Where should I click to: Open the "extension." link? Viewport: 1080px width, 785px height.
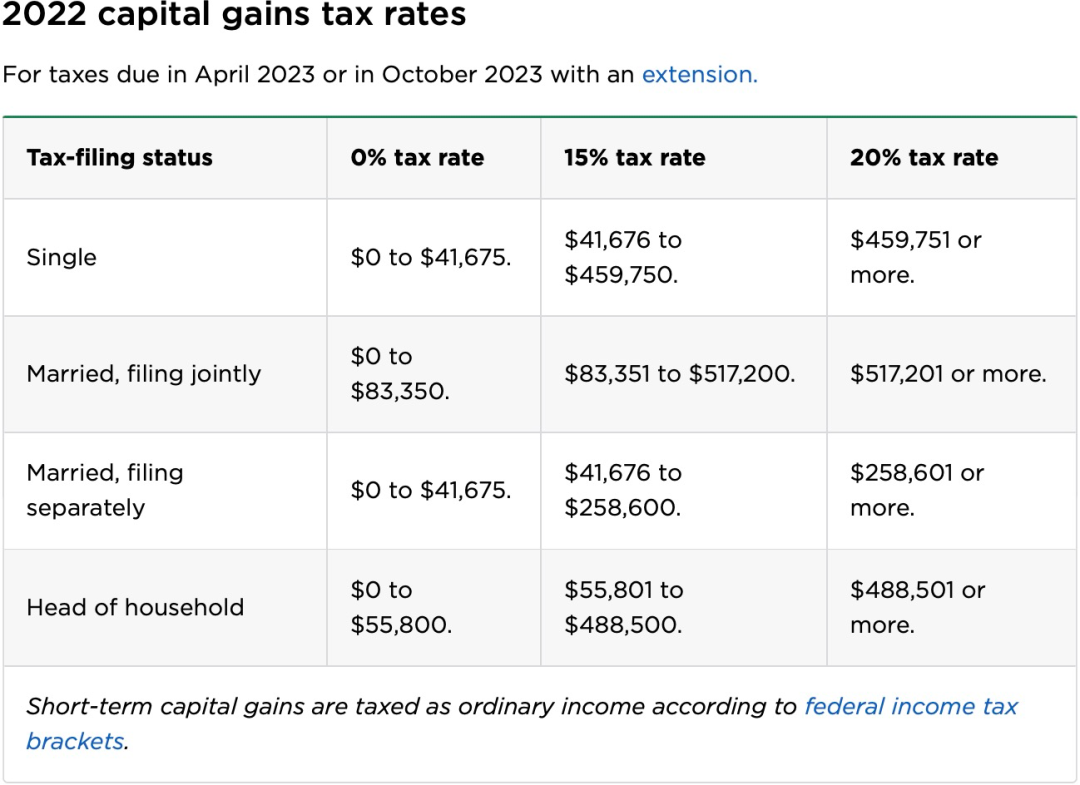[699, 75]
